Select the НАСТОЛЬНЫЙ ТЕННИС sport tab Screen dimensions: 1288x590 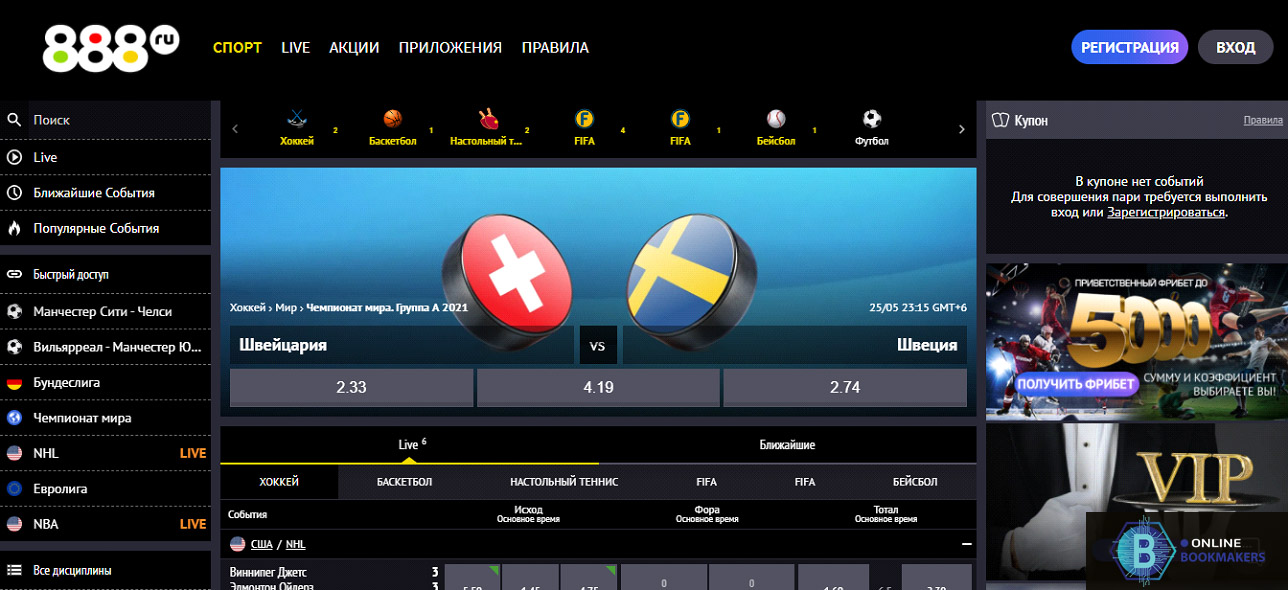(564, 482)
